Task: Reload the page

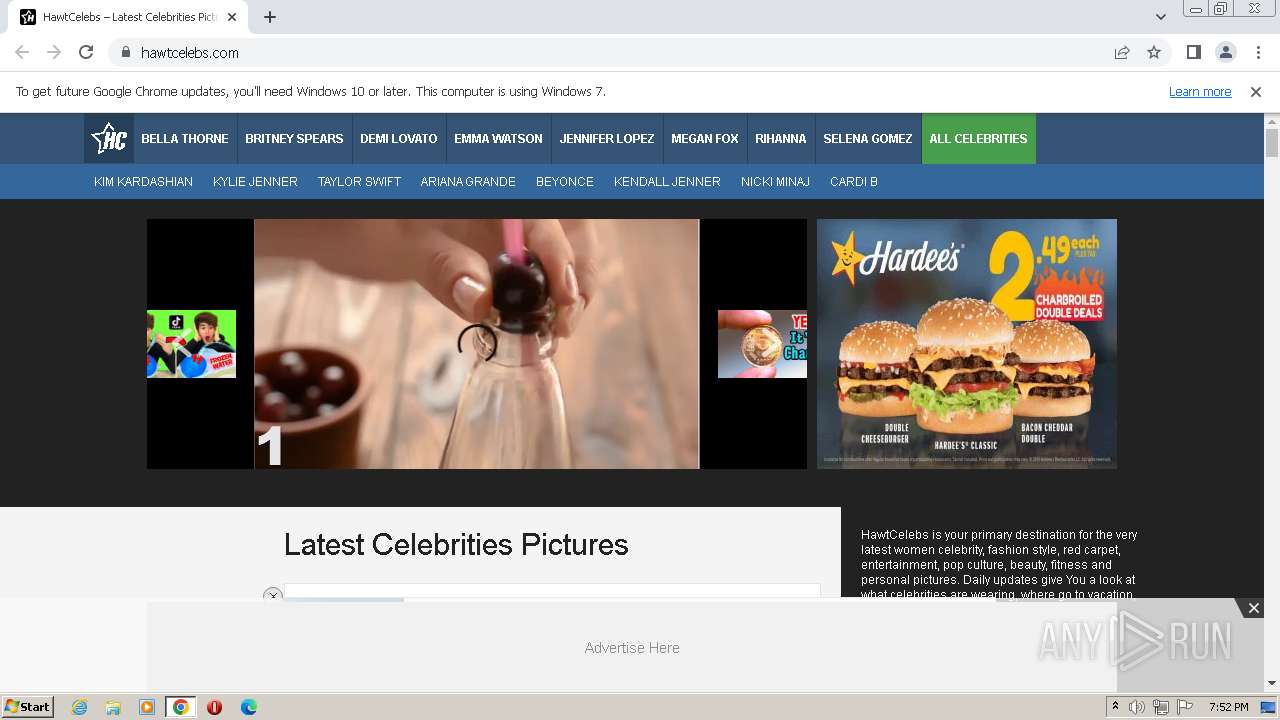Action: click(86, 52)
